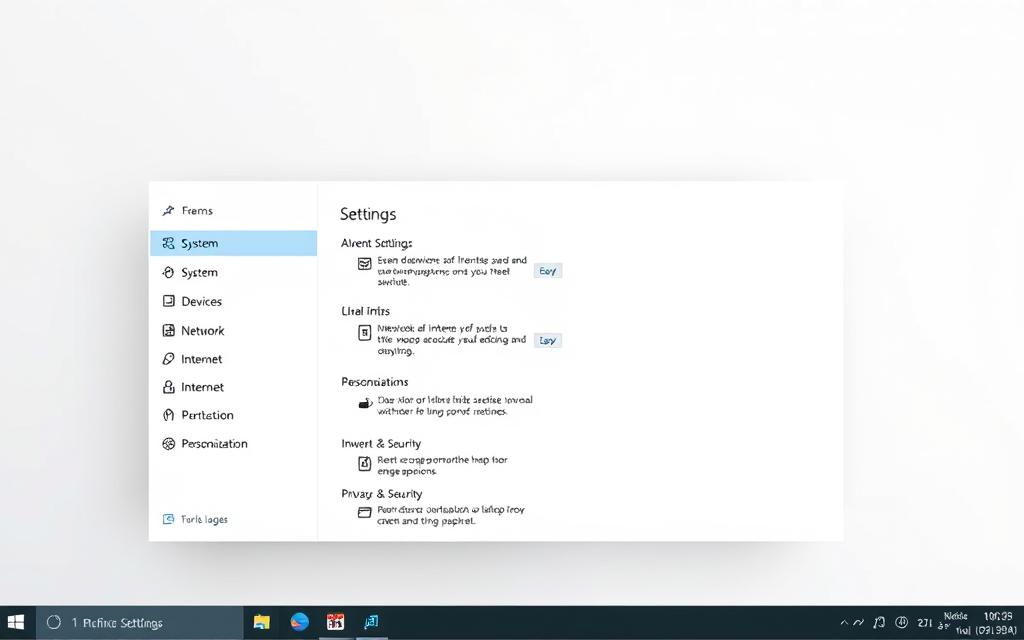Click the card icon under Privay & Security
The image size is (1024, 640).
pos(364,512)
